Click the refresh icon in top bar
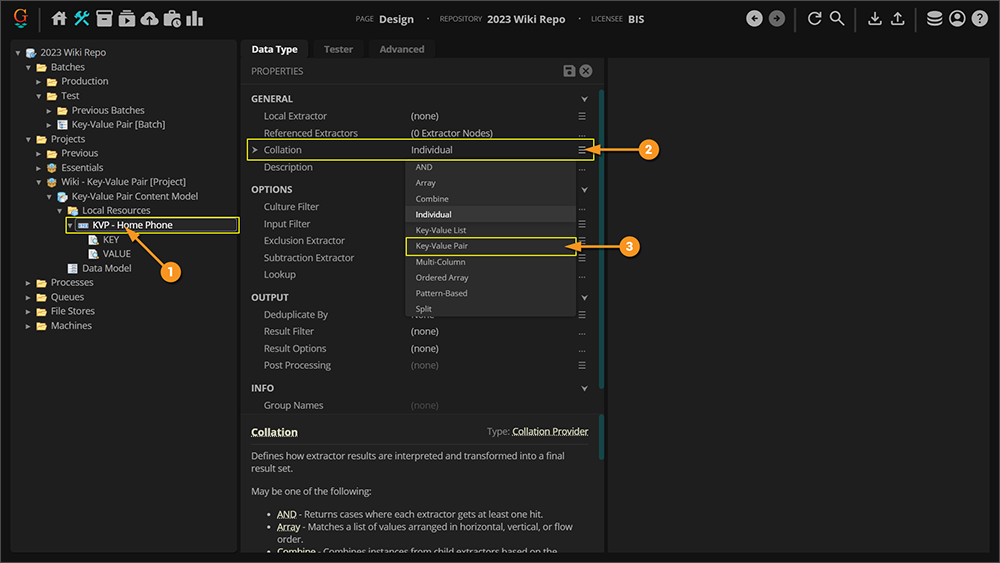1000x563 pixels. 814,18
